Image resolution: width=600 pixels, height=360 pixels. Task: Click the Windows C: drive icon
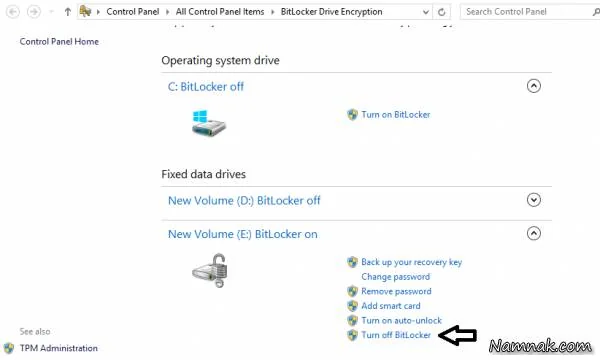coord(209,123)
